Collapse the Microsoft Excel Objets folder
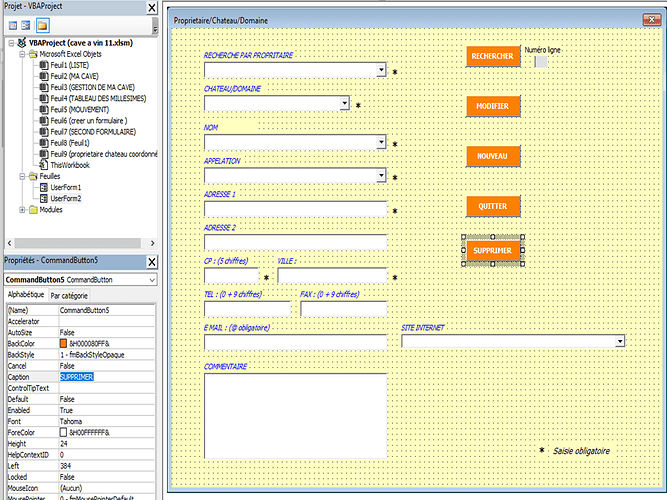The width and height of the screenshot is (667, 500). [22, 53]
